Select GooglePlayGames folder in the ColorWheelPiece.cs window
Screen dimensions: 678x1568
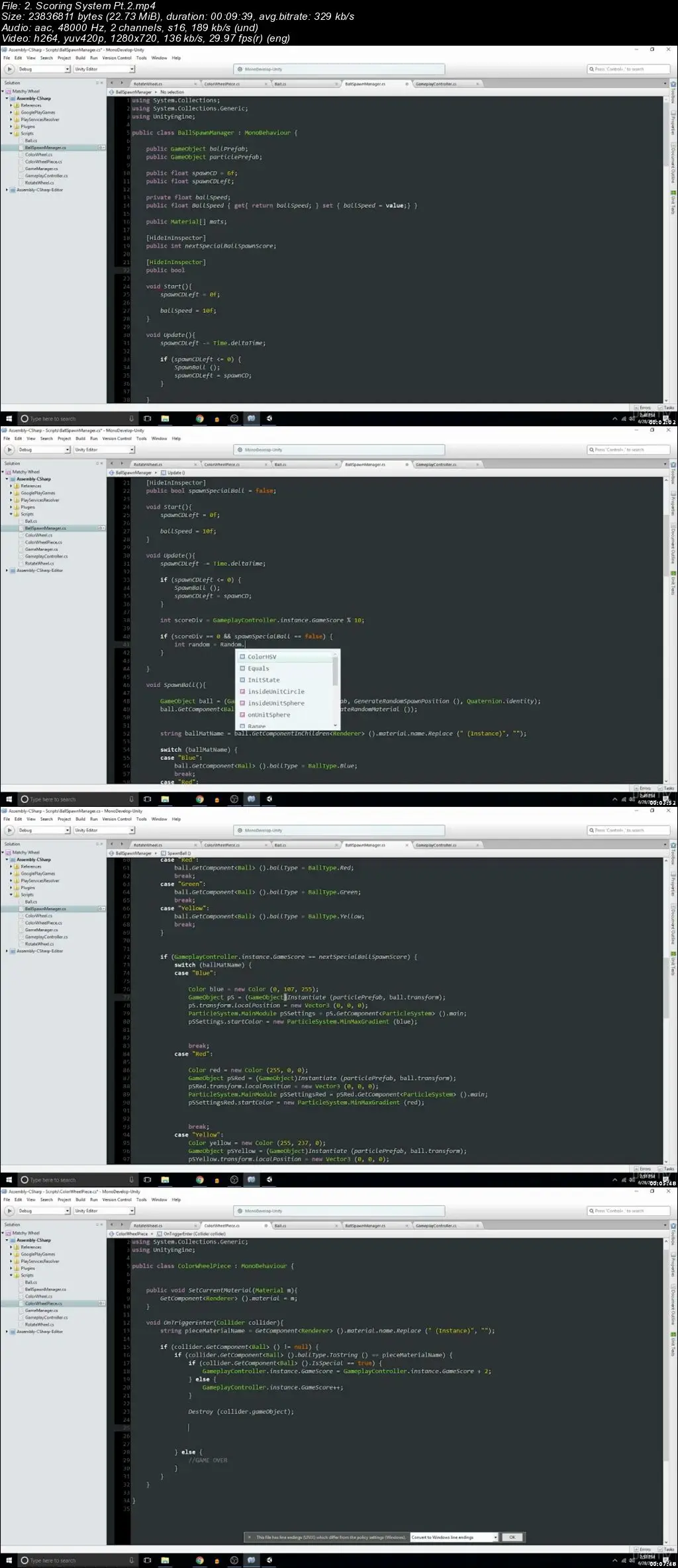tap(38, 1254)
